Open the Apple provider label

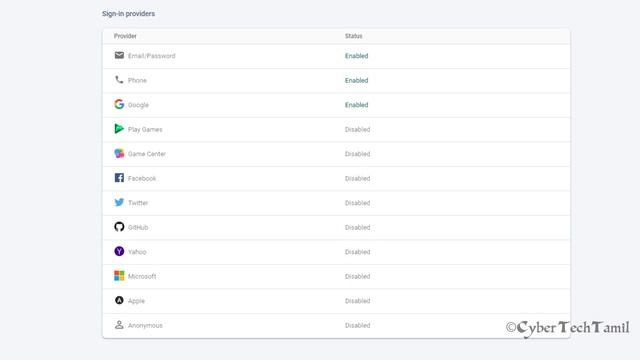(x=136, y=301)
